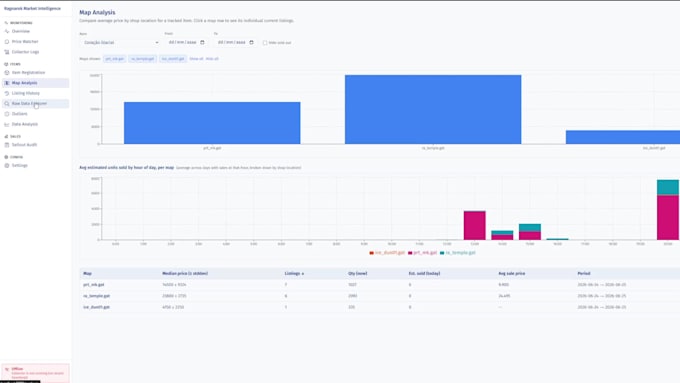
Task: Click the tallest ra_temple.gat bar in the price chart
Action: click(x=433, y=109)
